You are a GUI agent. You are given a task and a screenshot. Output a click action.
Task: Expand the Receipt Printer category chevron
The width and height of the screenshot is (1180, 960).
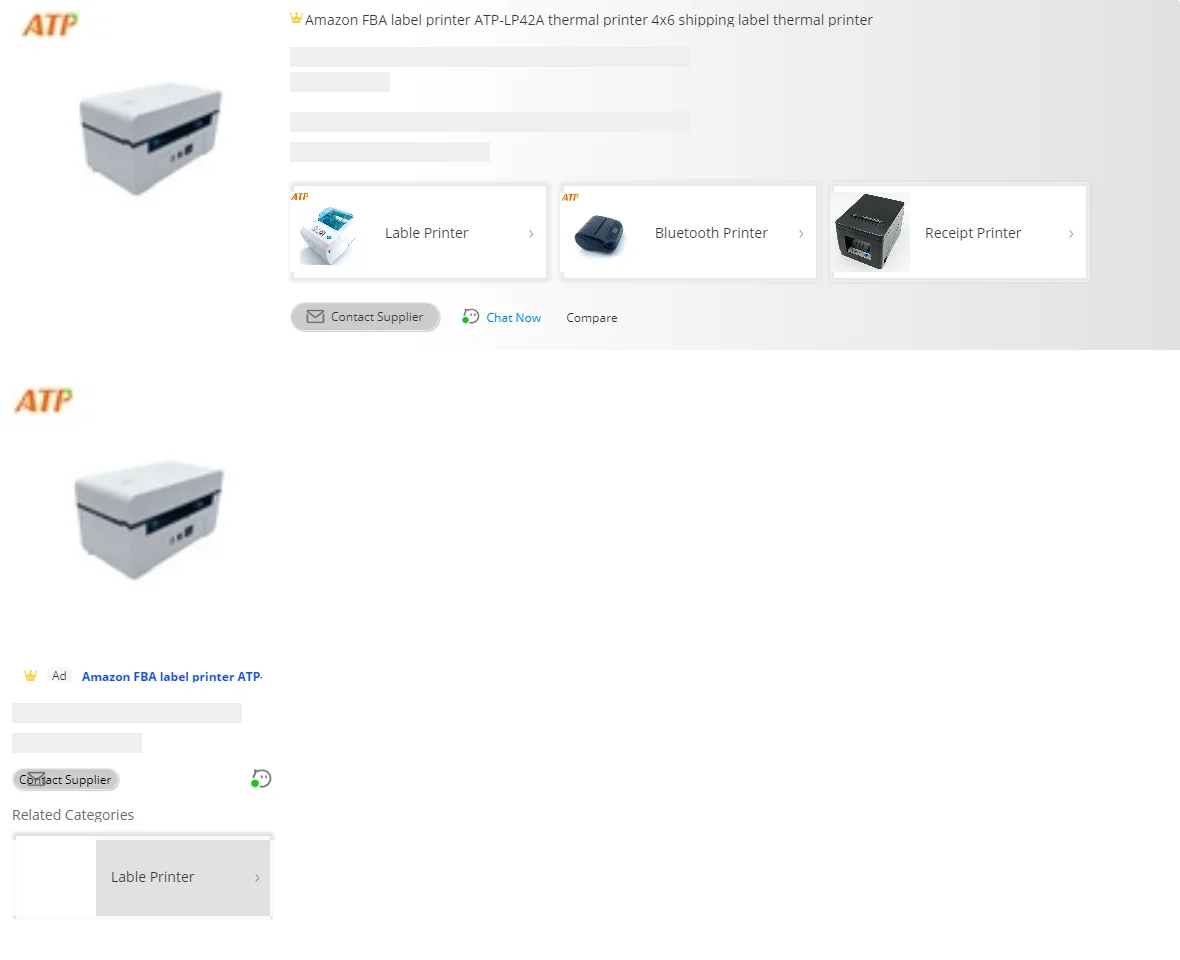(x=1071, y=234)
